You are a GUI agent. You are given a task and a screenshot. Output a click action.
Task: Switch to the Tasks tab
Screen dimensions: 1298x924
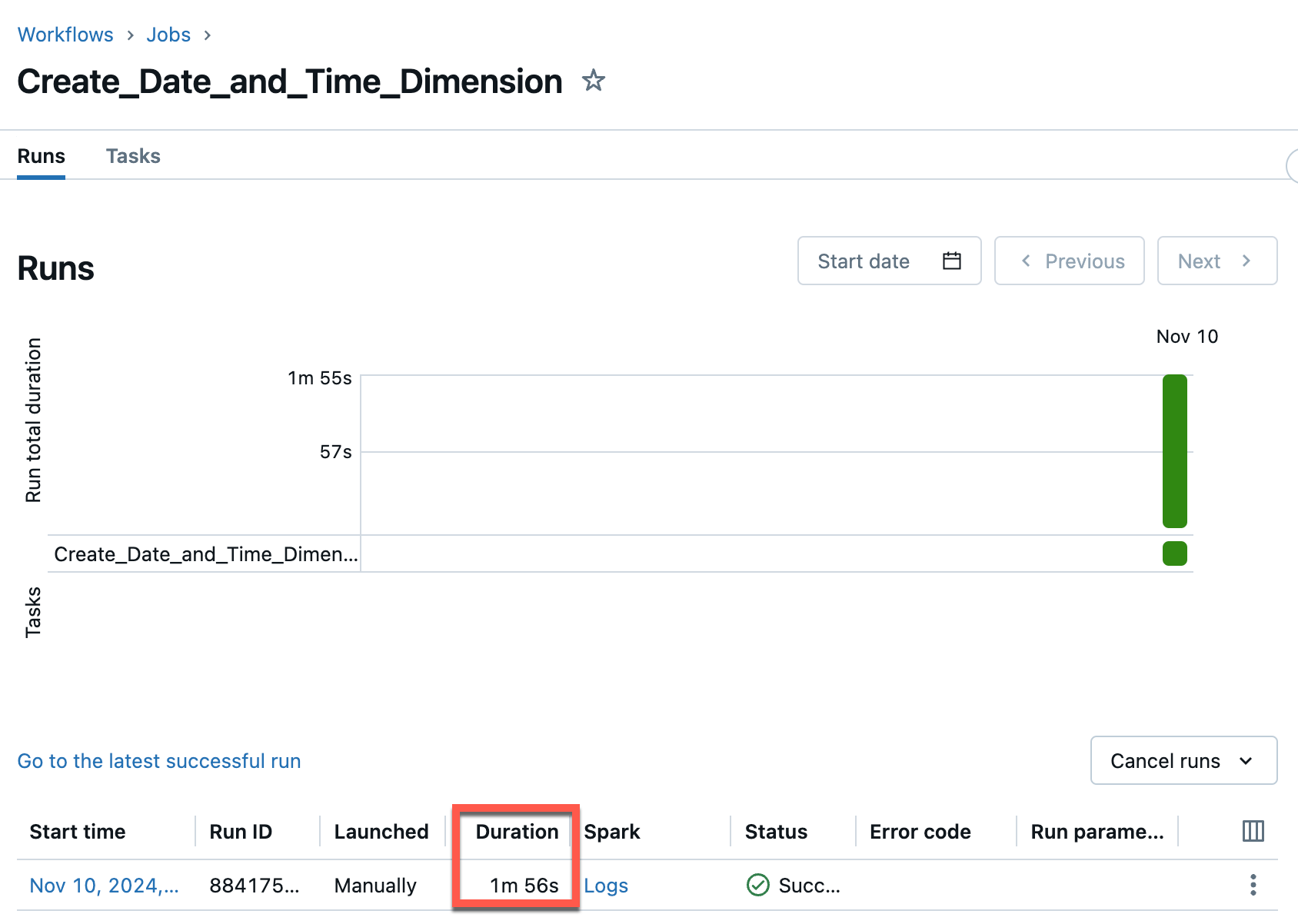click(x=133, y=156)
